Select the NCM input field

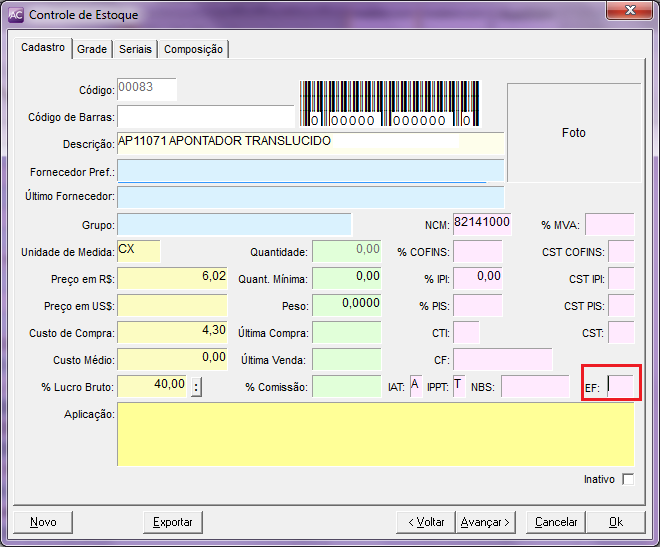pyautogui.click(x=482, y=223)
